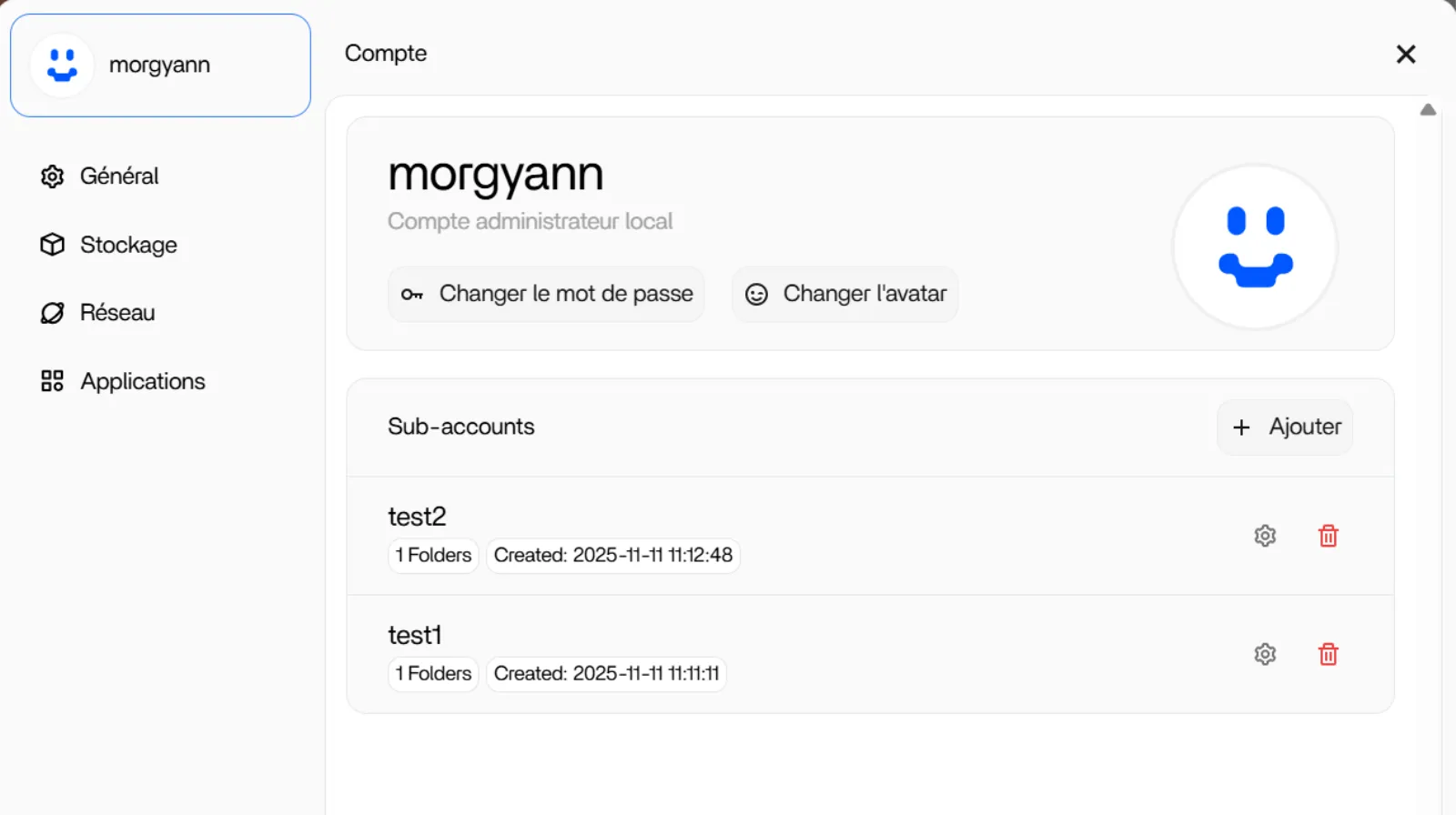Screen dimensions: 1456x815
Task: Click the large smiley avatar image
Action: 1255,247
